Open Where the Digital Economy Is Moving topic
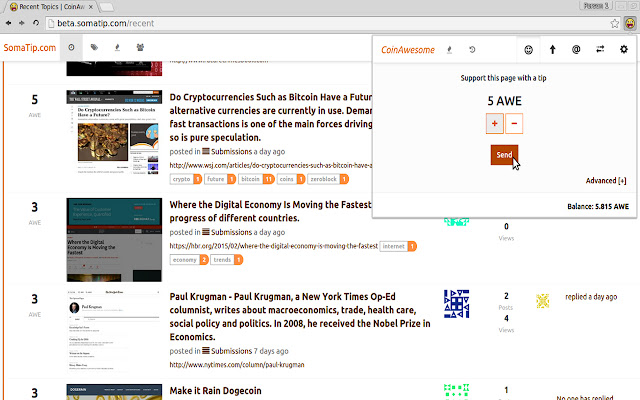 (x=271, y=211)
